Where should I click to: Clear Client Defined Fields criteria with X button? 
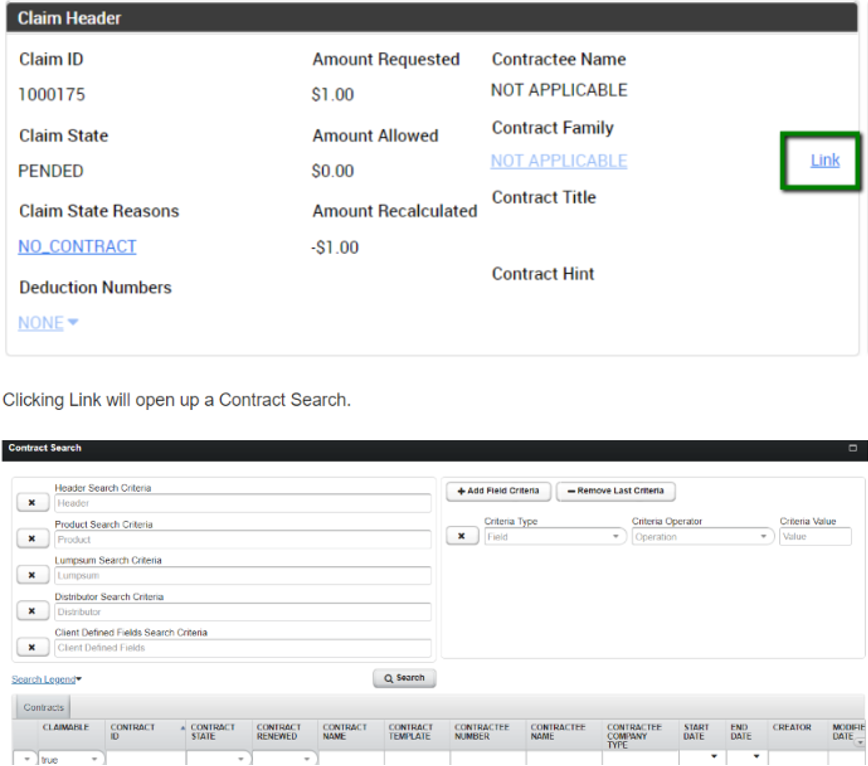[32, 647]
